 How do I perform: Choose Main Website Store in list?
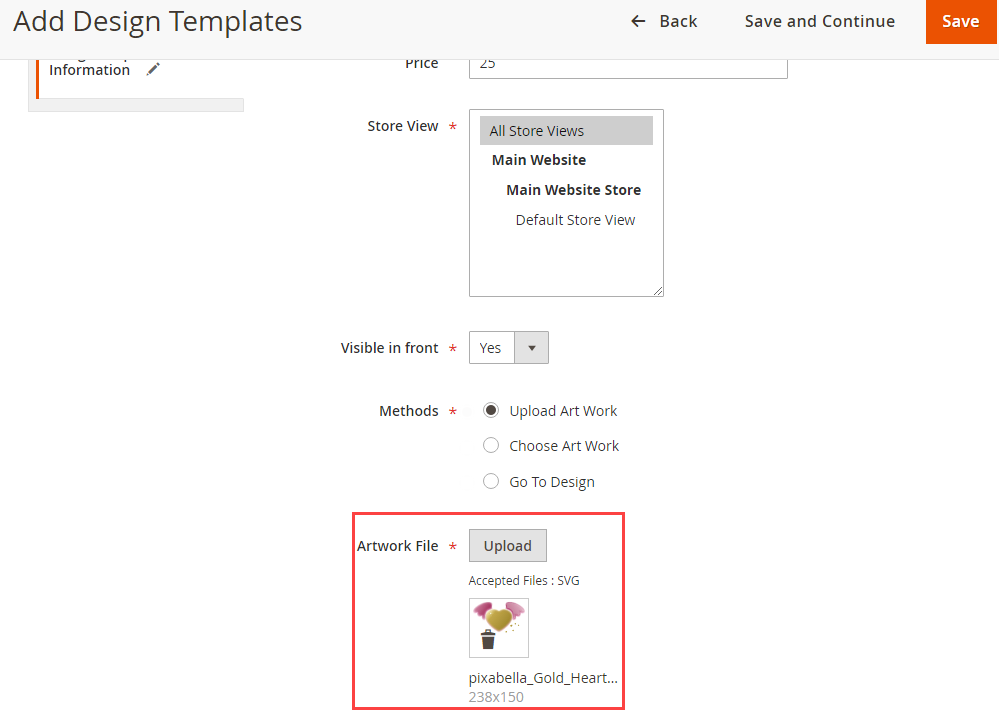(573, 190)
